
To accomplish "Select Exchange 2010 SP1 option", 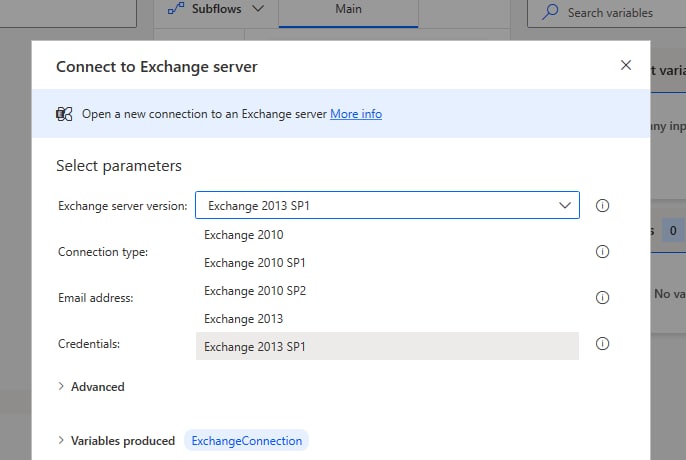I will 387,263.
